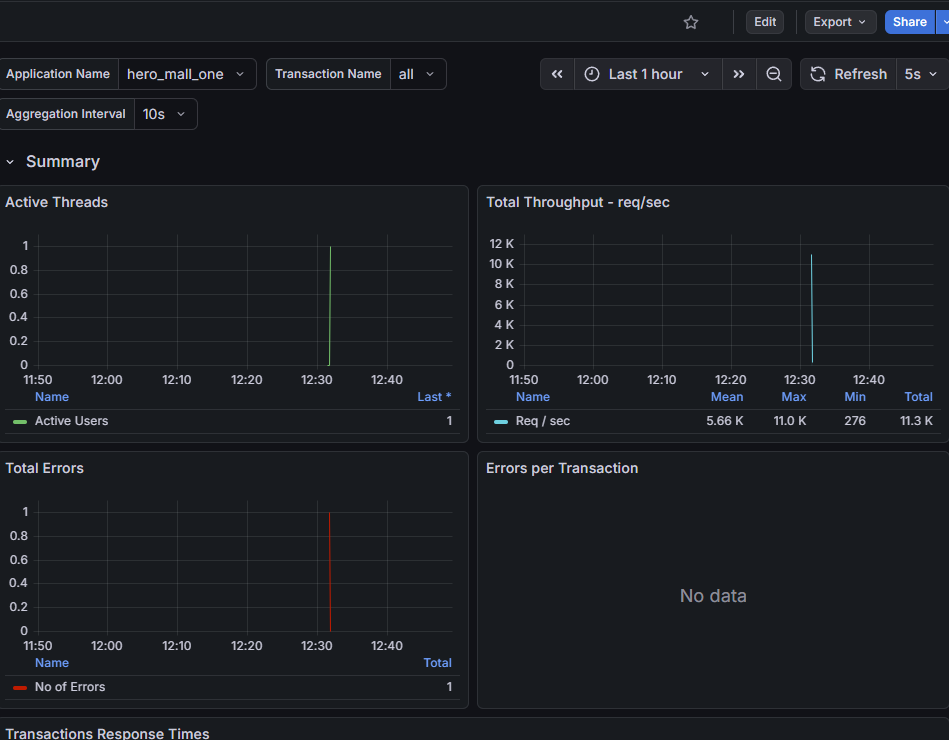Shift time range forward with double-right arrows
The height and width of the screenshot is (740, 949).
(739, 74)
